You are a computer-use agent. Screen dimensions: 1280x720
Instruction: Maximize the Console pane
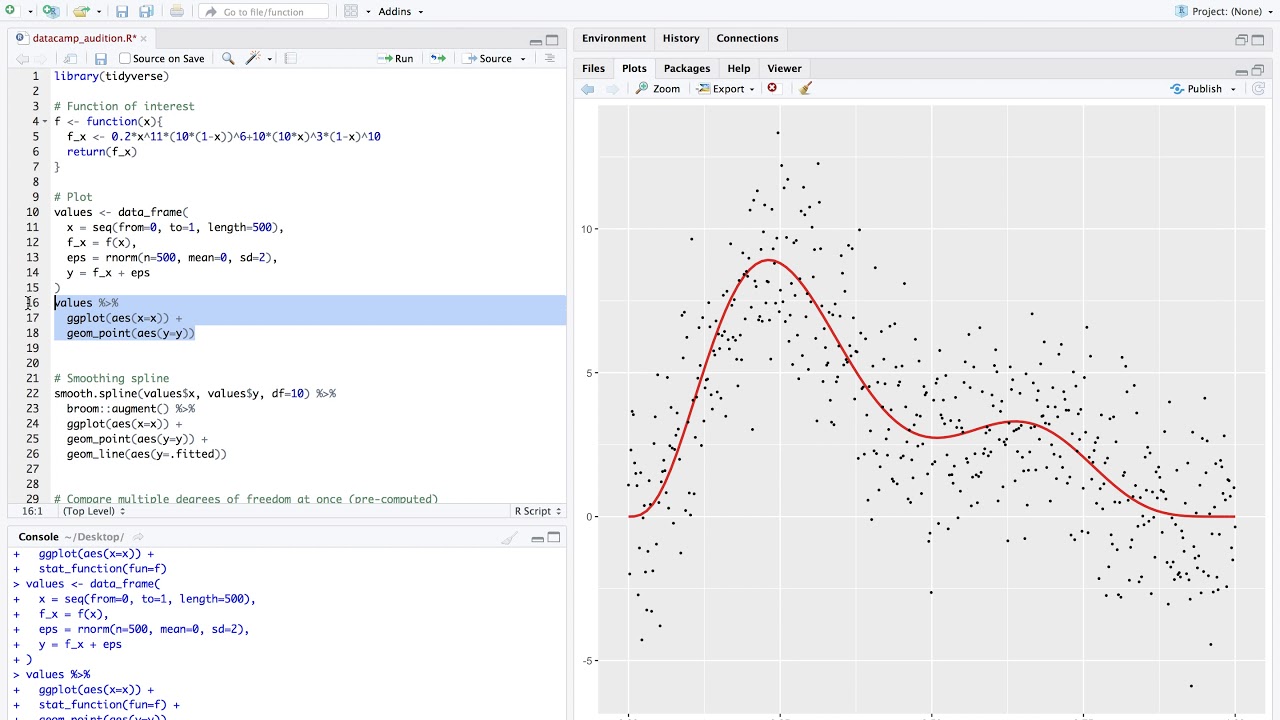(x=553, y=537)
